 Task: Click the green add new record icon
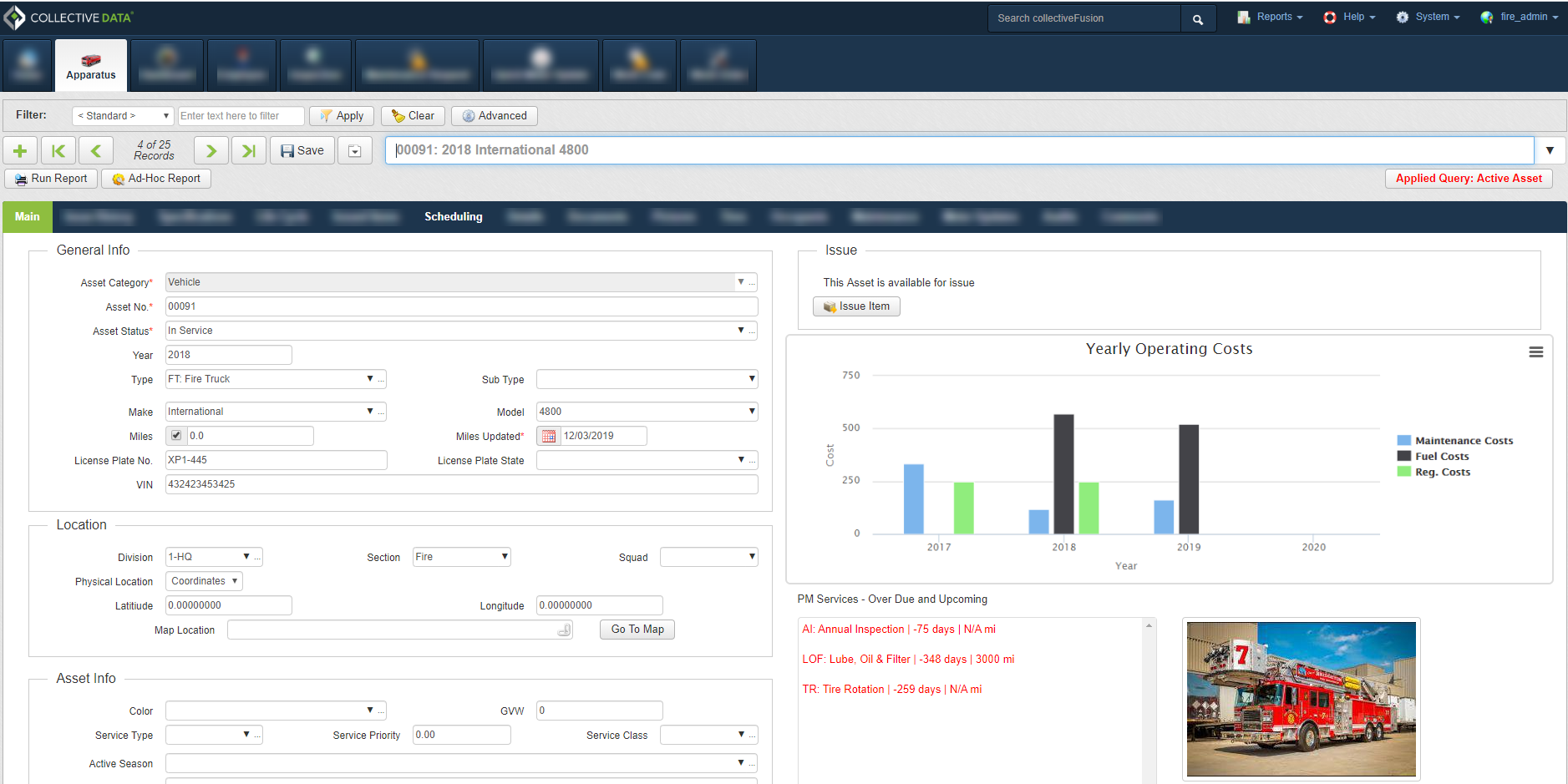click(20, 151)
